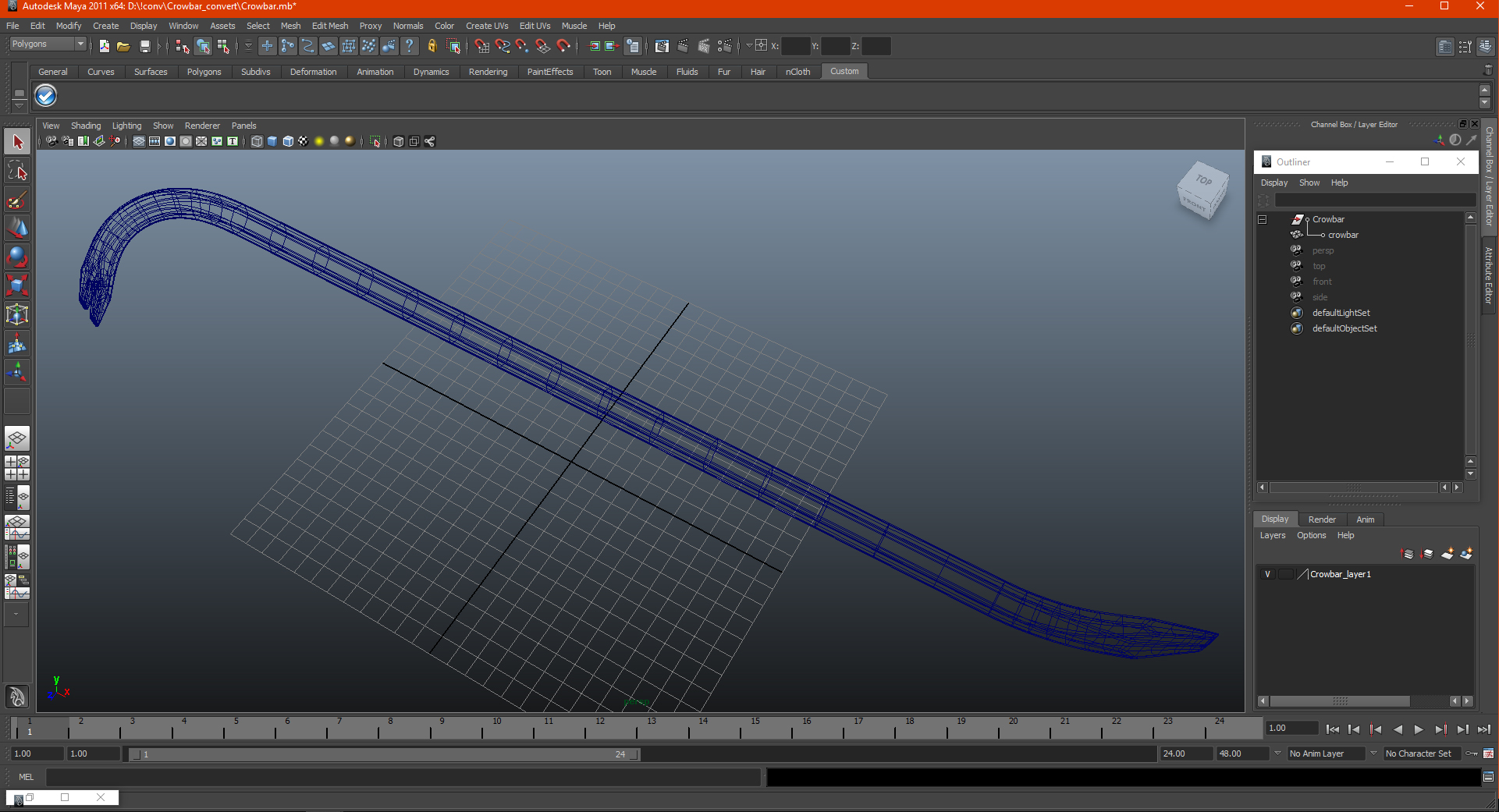
Task: Open the No Anim Layer dropdown arrow
Action: click(1277, 753)
